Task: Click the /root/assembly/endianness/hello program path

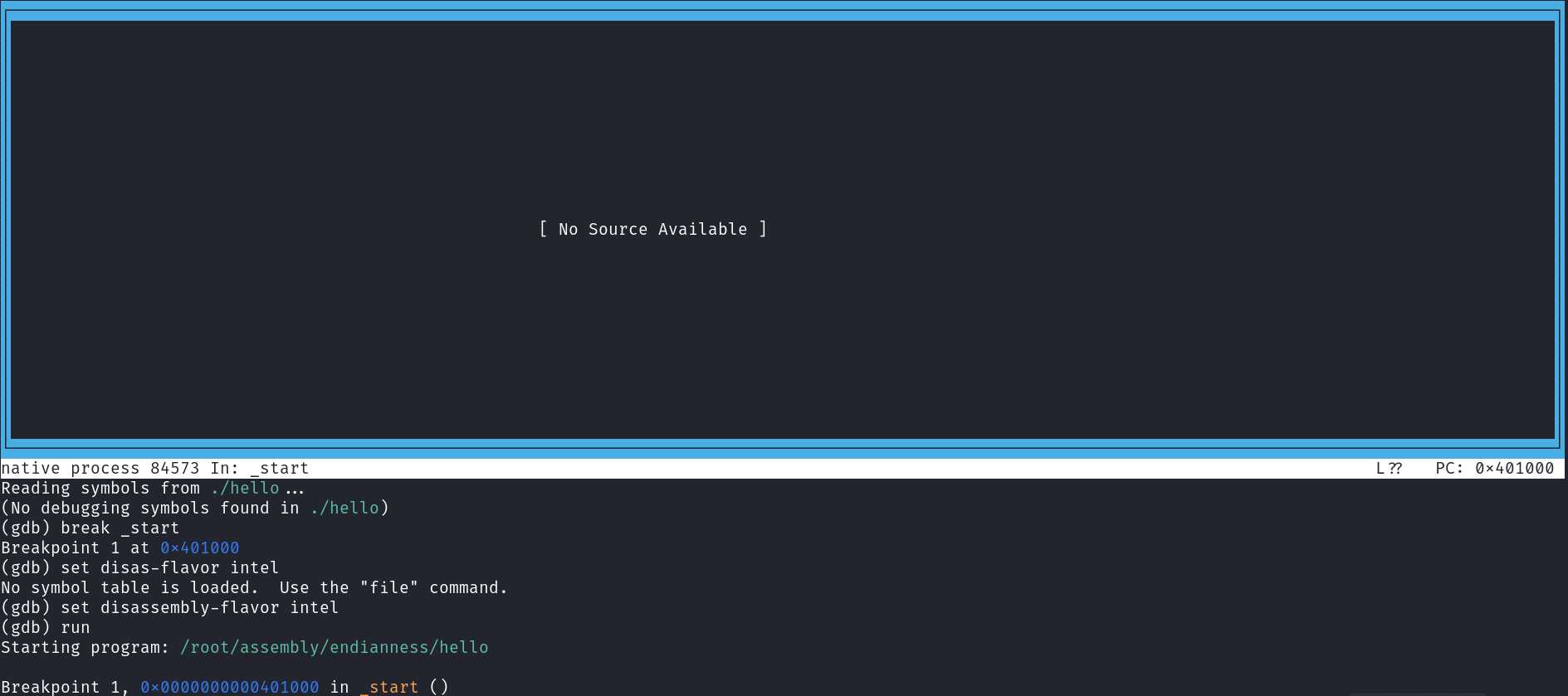Action: (334, 648)
